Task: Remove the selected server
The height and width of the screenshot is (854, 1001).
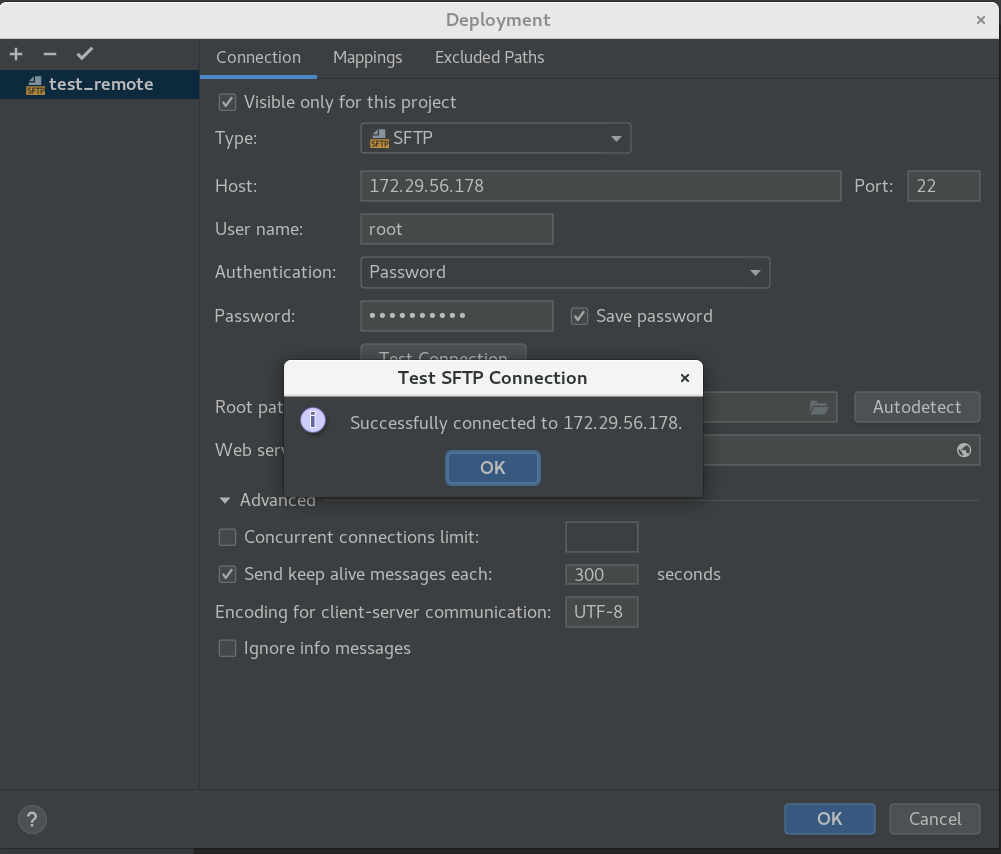Action: 49,53
